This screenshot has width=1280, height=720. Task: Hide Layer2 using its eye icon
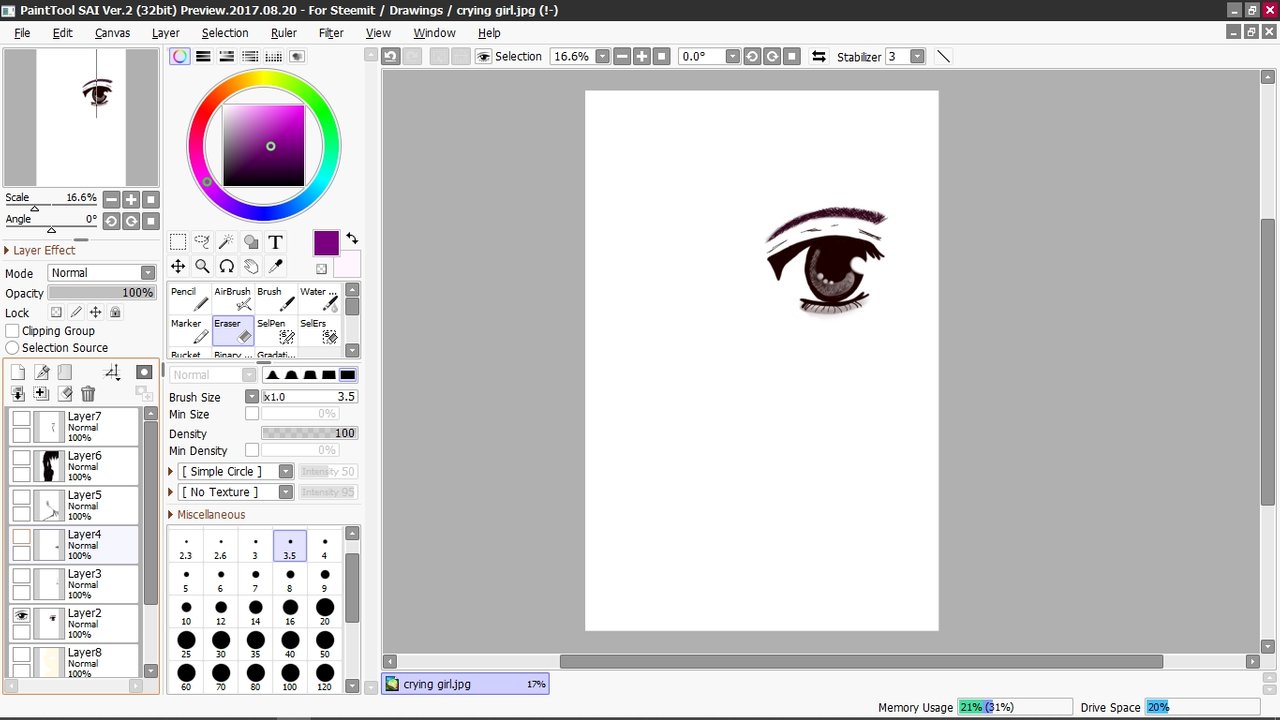point(21,617)
